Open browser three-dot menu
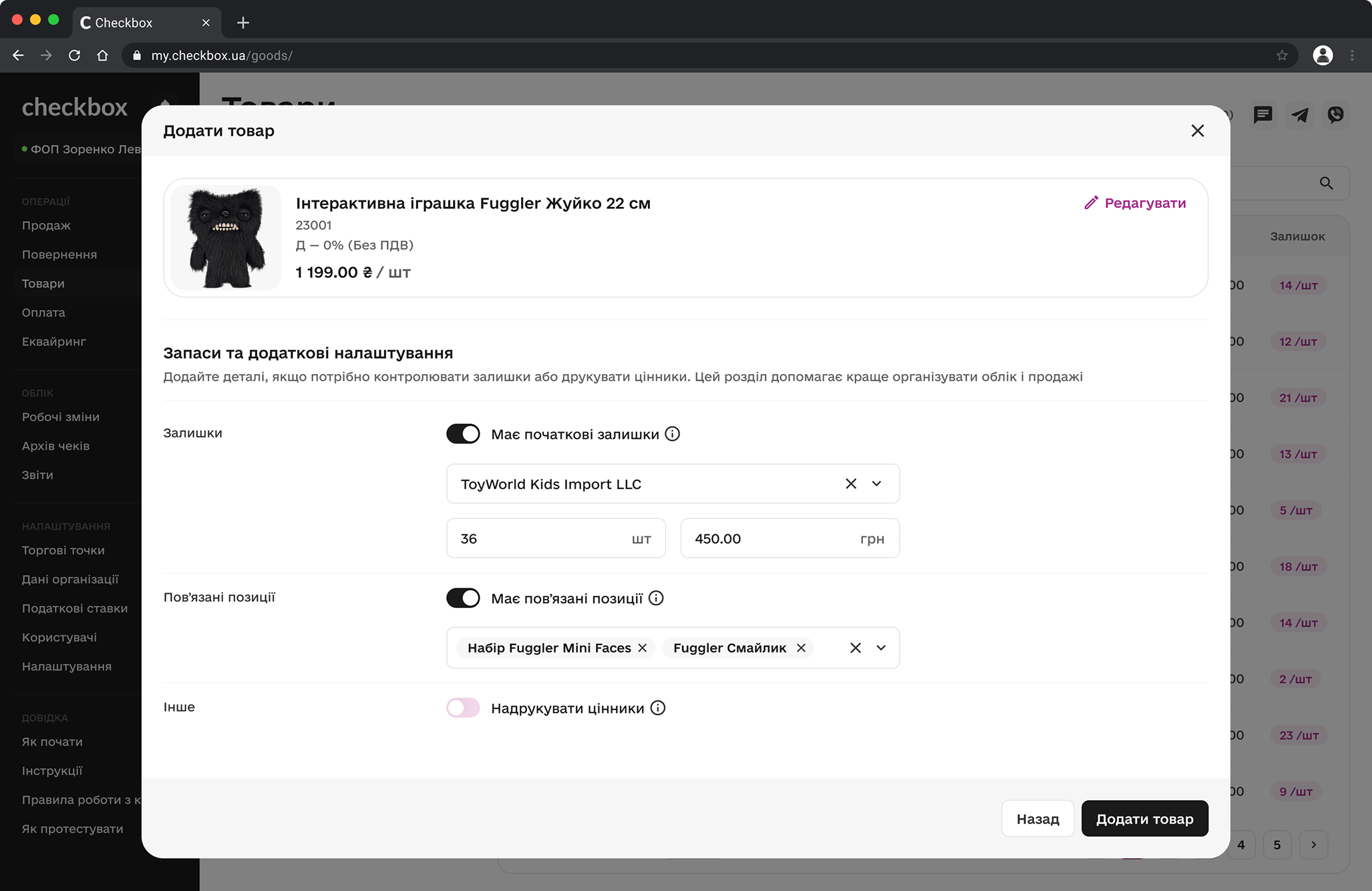The width and height of the screenshot is (1372, 891). 1353,55
